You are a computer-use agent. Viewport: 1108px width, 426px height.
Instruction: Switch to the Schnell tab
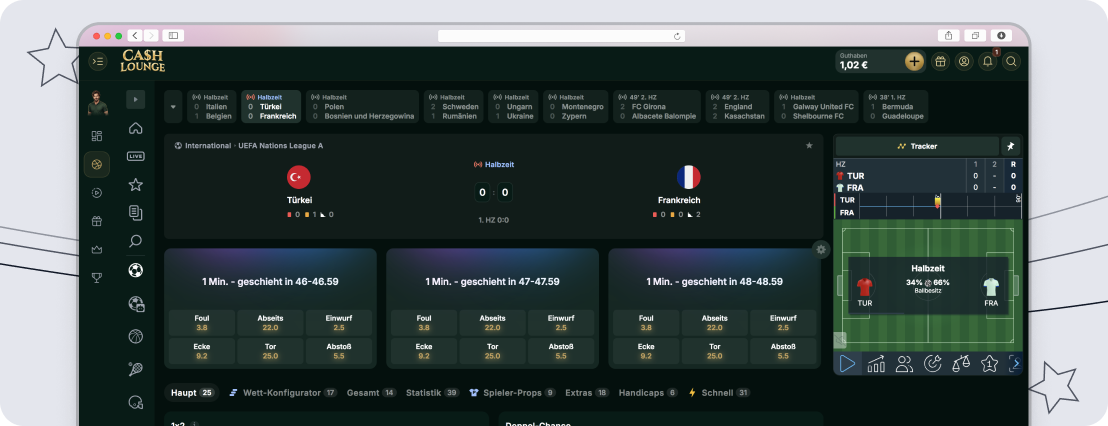pyautogui.click(x=719, y=393)
